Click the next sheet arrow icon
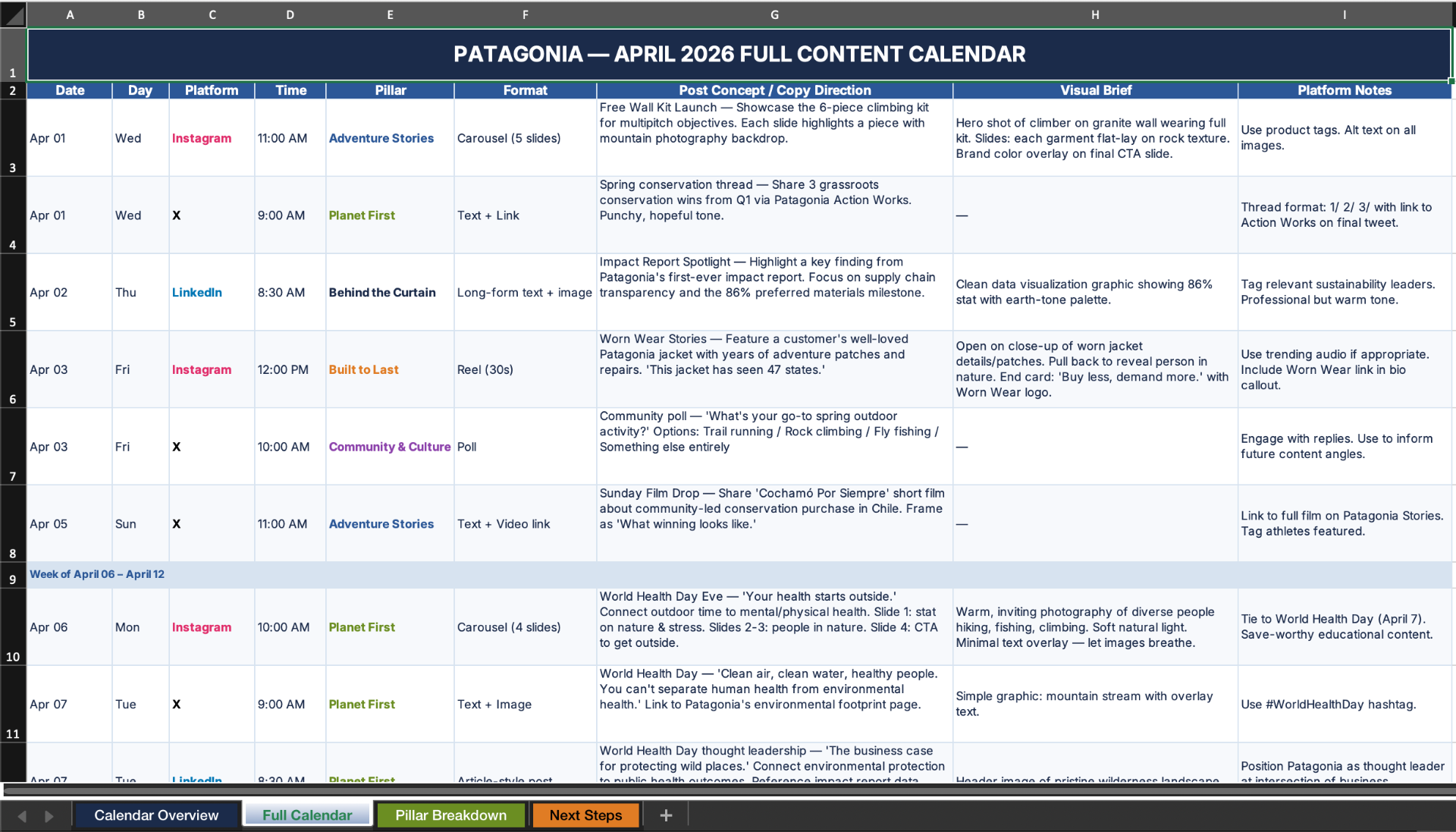Viewport: 1456px width, 832px height. pos(49,816)
